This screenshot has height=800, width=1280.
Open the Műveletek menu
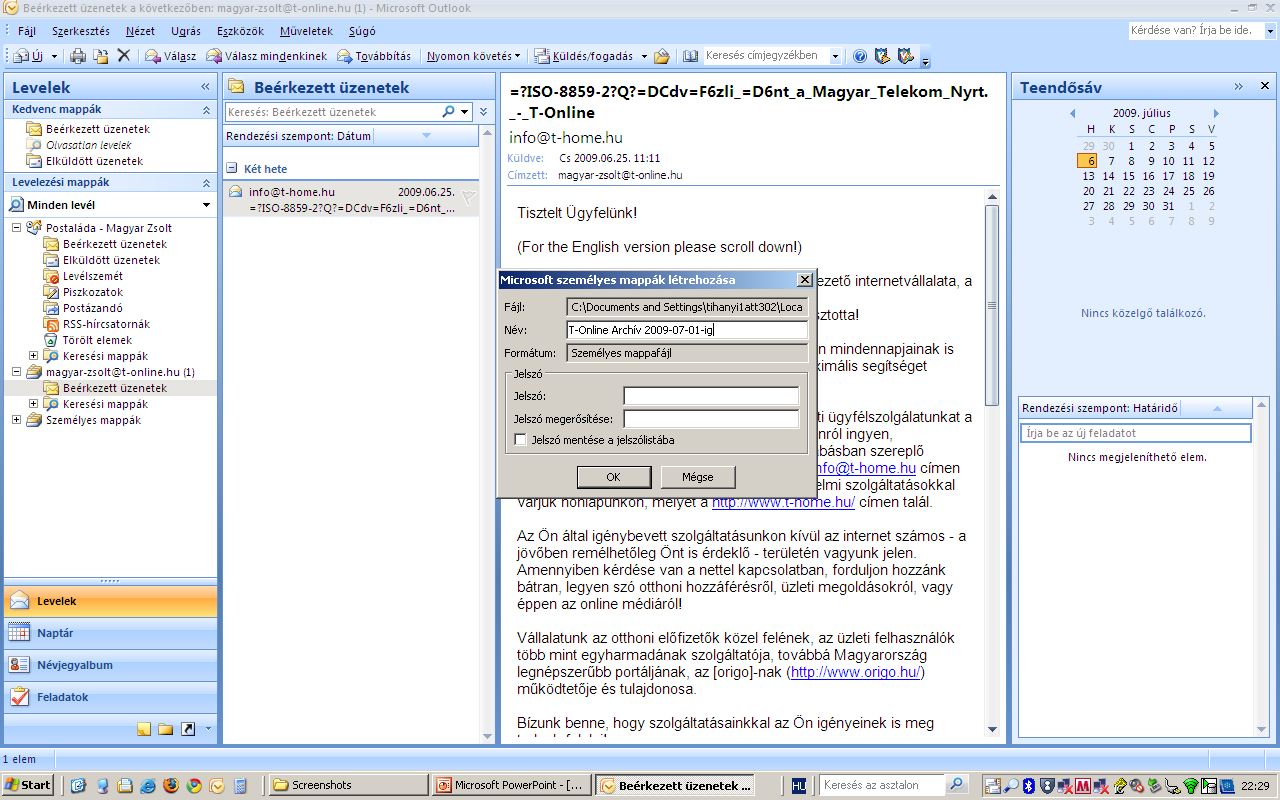coord(306,31)
